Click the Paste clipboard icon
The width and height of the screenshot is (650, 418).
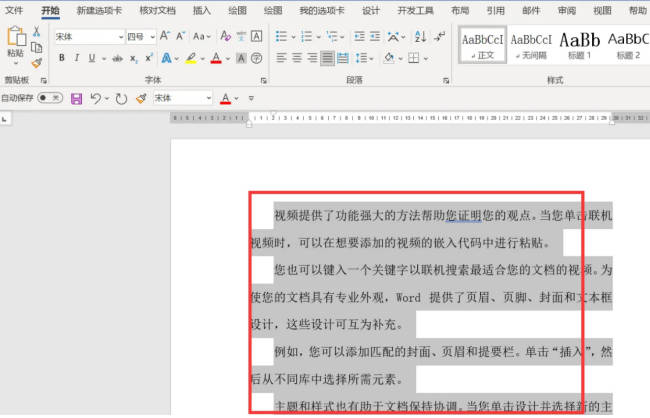point(16,36)
